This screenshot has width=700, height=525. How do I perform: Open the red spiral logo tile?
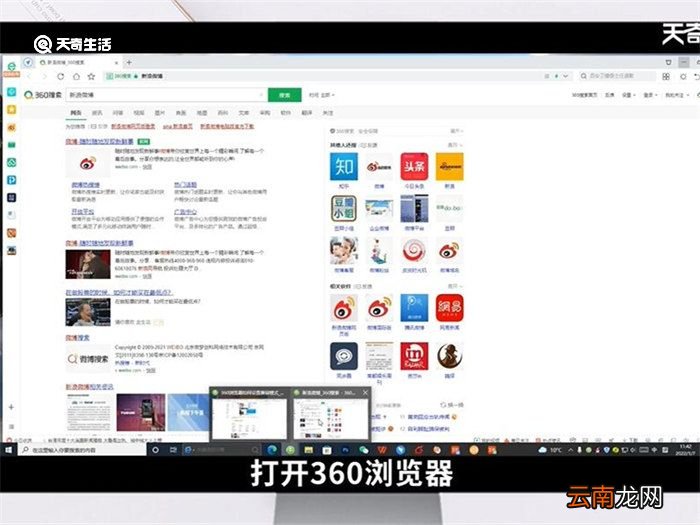414,251
